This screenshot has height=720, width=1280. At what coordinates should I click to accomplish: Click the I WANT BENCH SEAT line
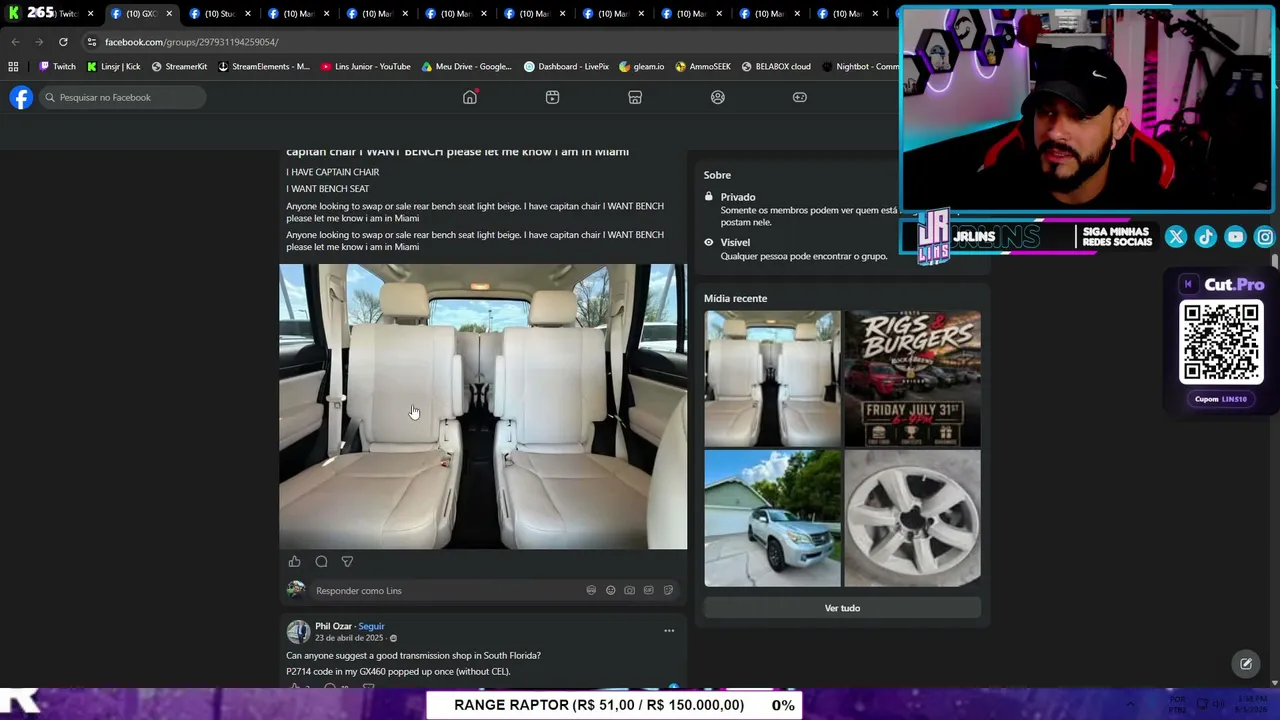pos(327,189)
